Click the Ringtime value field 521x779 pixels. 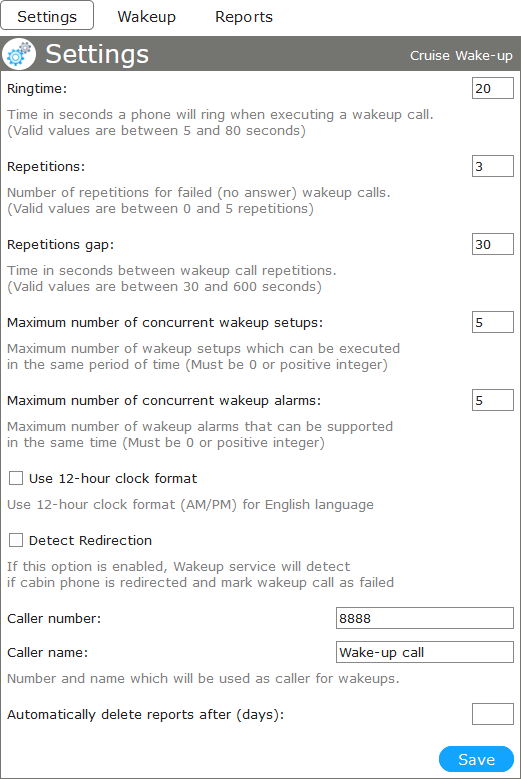[493, 88]
